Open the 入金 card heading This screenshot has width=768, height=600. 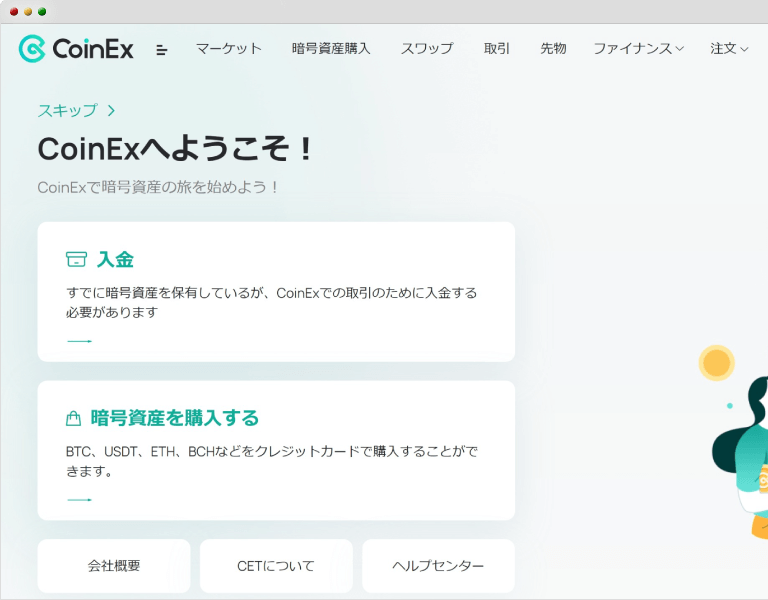pos(115,259)
